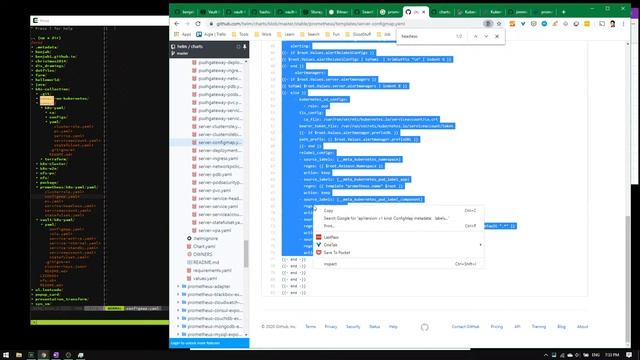This screenshot has width=640, height=360.
Task: Open the Windows Start menu
Action: click(x=6, y=355)
